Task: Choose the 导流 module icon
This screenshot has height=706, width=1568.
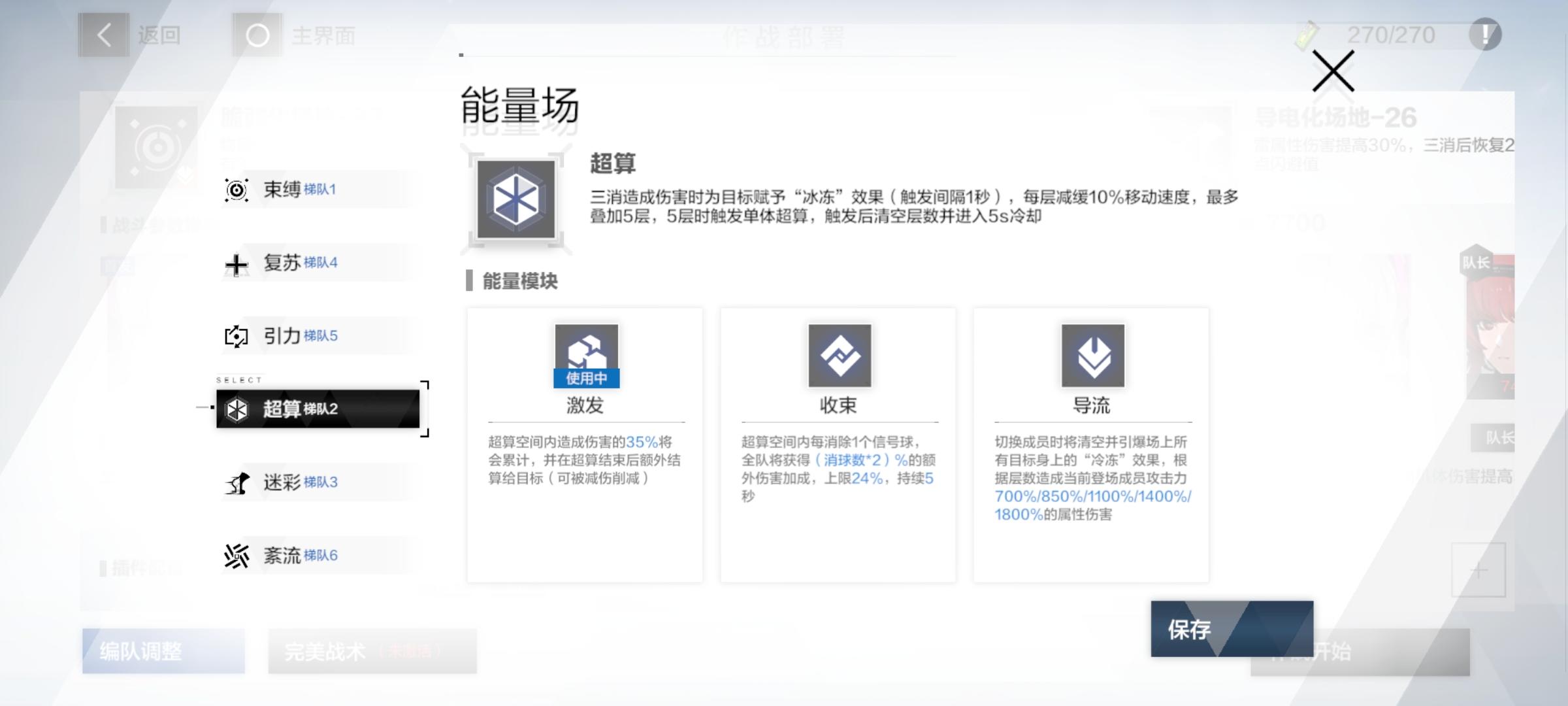Action: click(x=1093, y=355)
